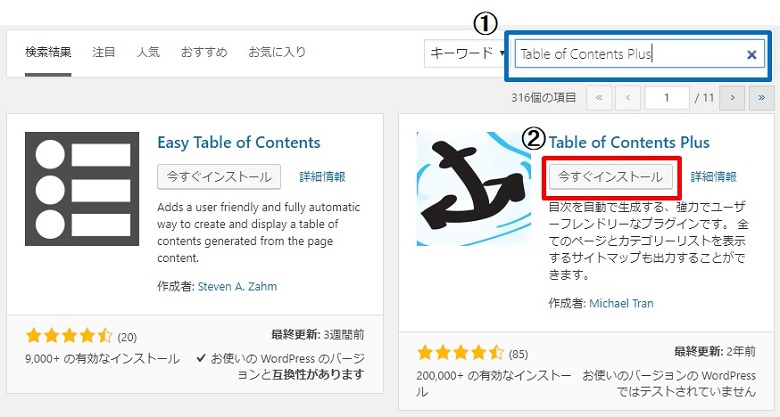Install Table of Contents Plus now
This screenshot has width=780, height=417.
click(x=610, y=176)
